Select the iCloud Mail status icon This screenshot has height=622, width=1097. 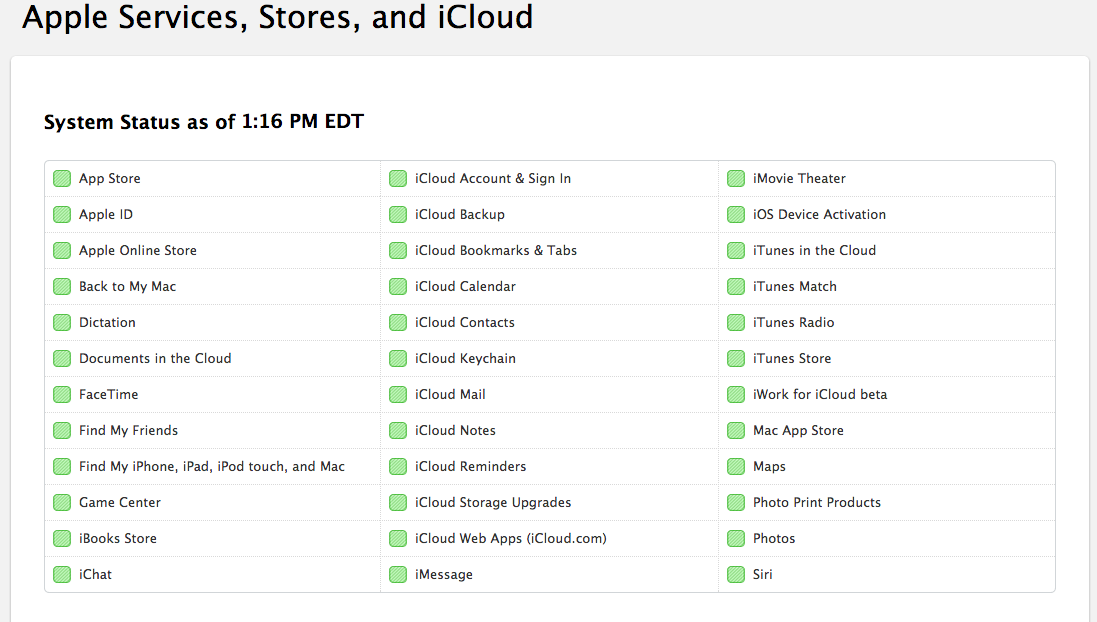tap(398, 395)
